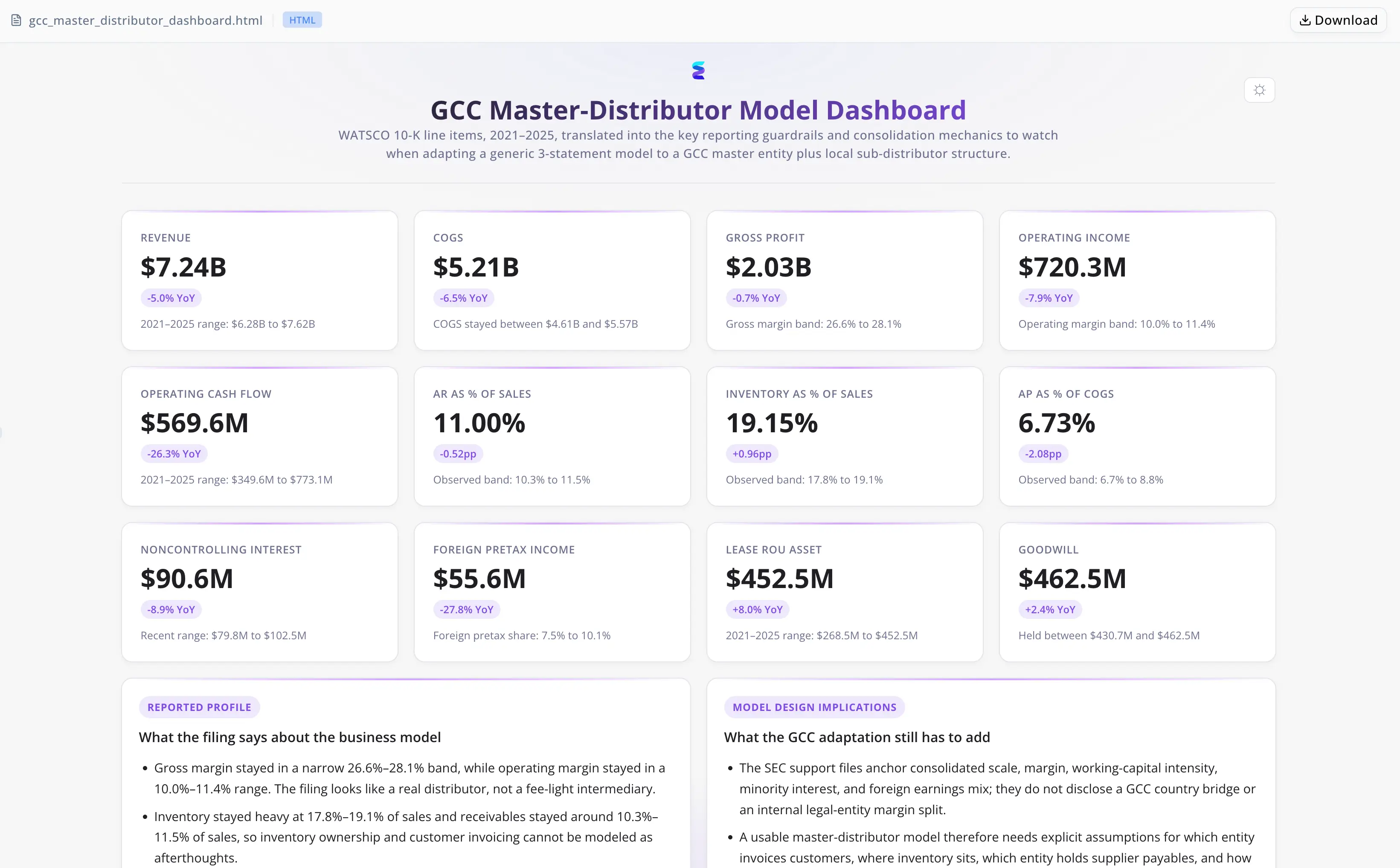Image resolution: width=1400 pixels, height=868 pixels.
Task: Click the revenue range $6.28B to $7.62B text
Action: [x=228, y=324]
